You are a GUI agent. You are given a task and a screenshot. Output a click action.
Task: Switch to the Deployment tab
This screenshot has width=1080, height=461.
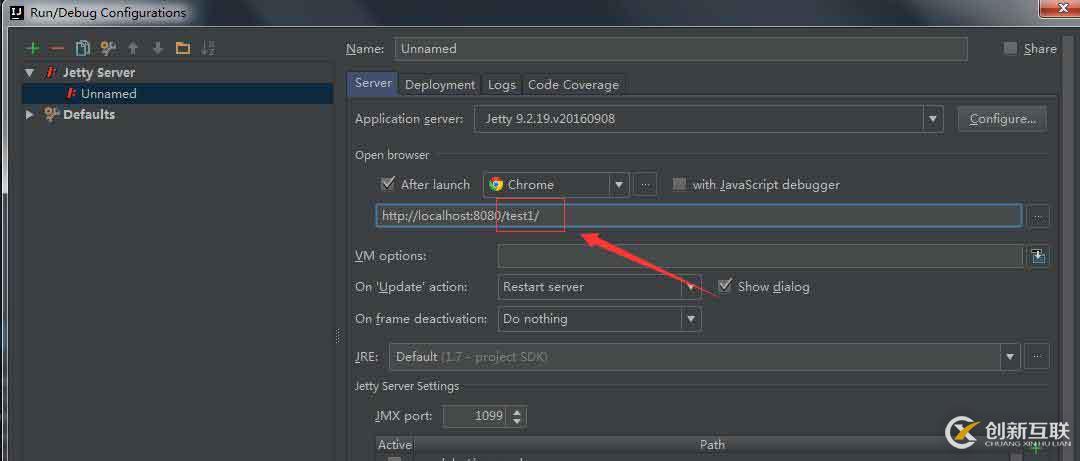439,85
